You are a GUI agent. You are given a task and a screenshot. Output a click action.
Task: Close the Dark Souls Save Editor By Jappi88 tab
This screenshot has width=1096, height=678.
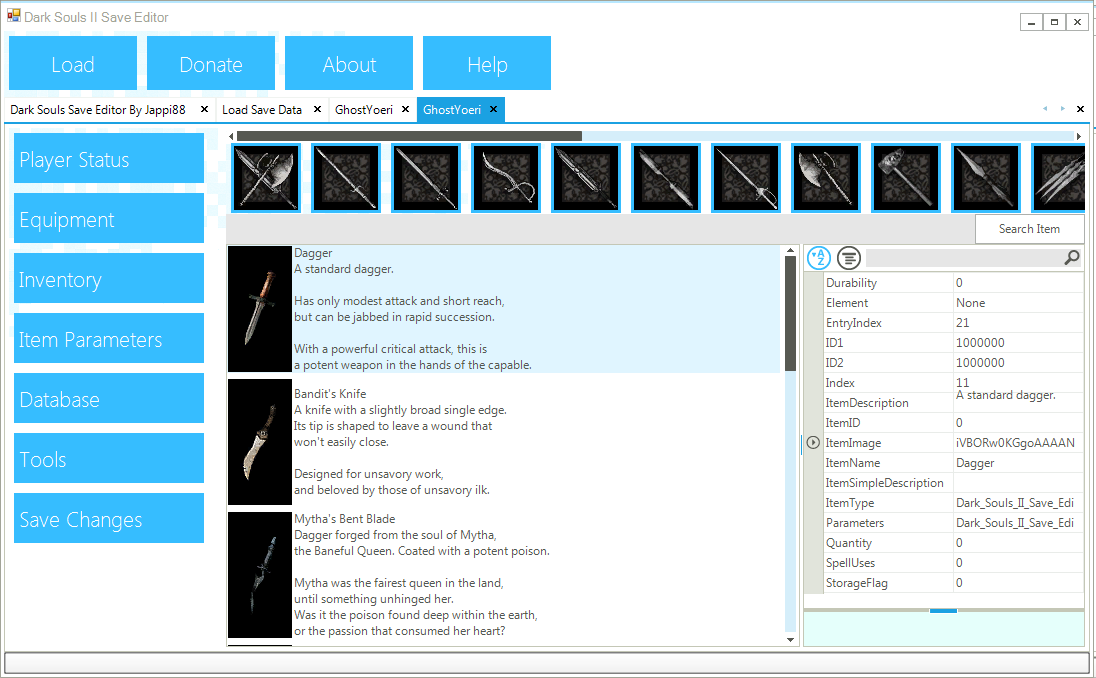(204, 109)
